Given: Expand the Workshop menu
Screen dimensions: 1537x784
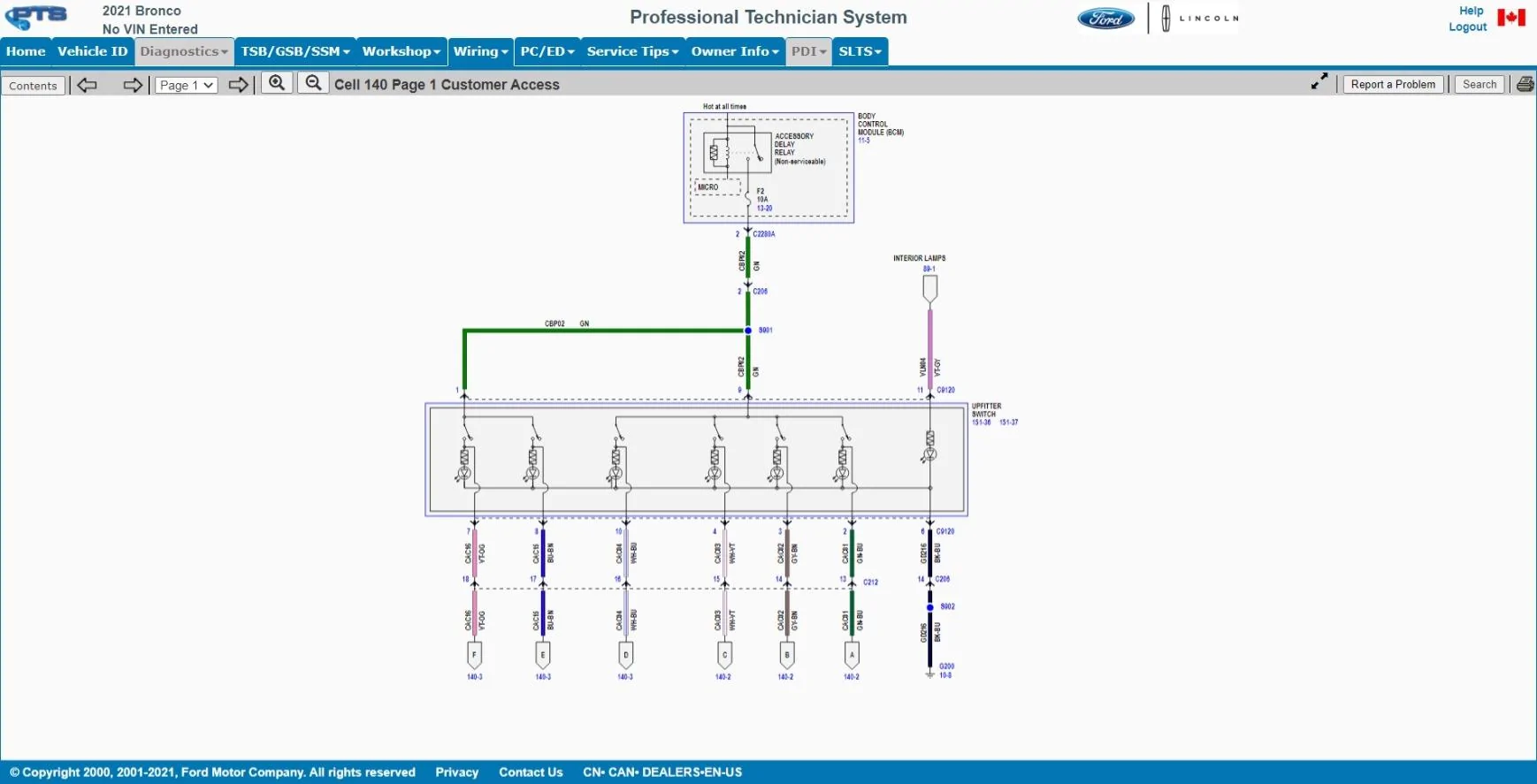Looking at the screenshot, I should click(401, 51).
